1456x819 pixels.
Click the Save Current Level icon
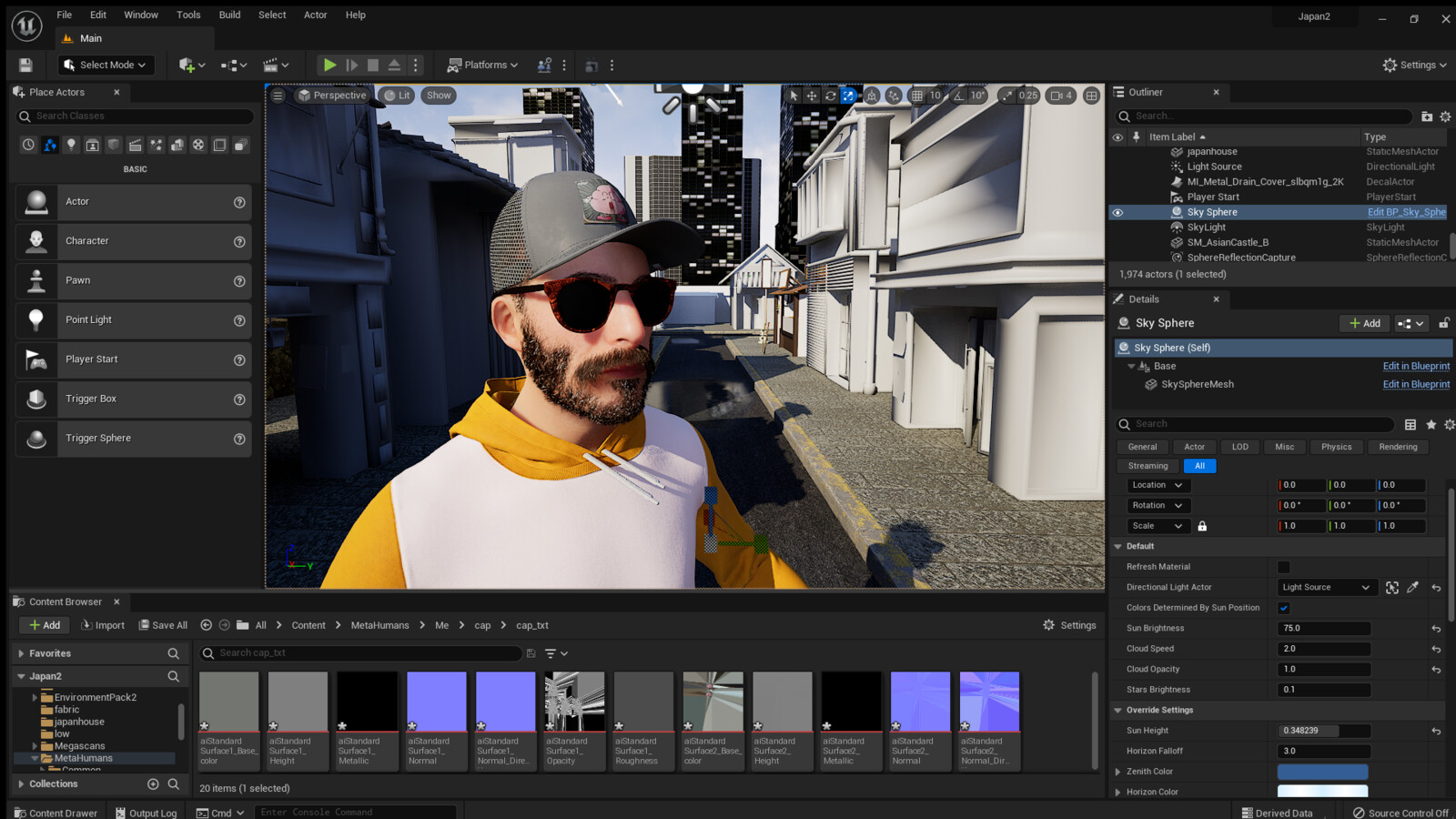26,65
